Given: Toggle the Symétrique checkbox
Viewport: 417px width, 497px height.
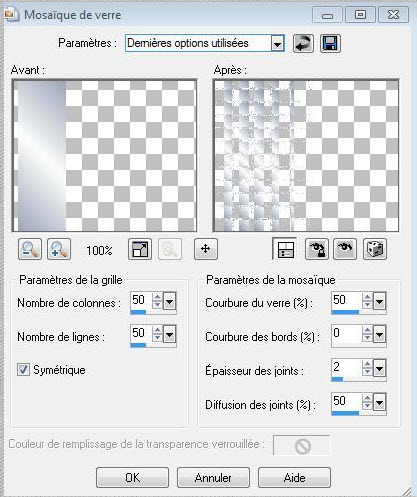Looking at the screenshot, I should click(23, 370).
